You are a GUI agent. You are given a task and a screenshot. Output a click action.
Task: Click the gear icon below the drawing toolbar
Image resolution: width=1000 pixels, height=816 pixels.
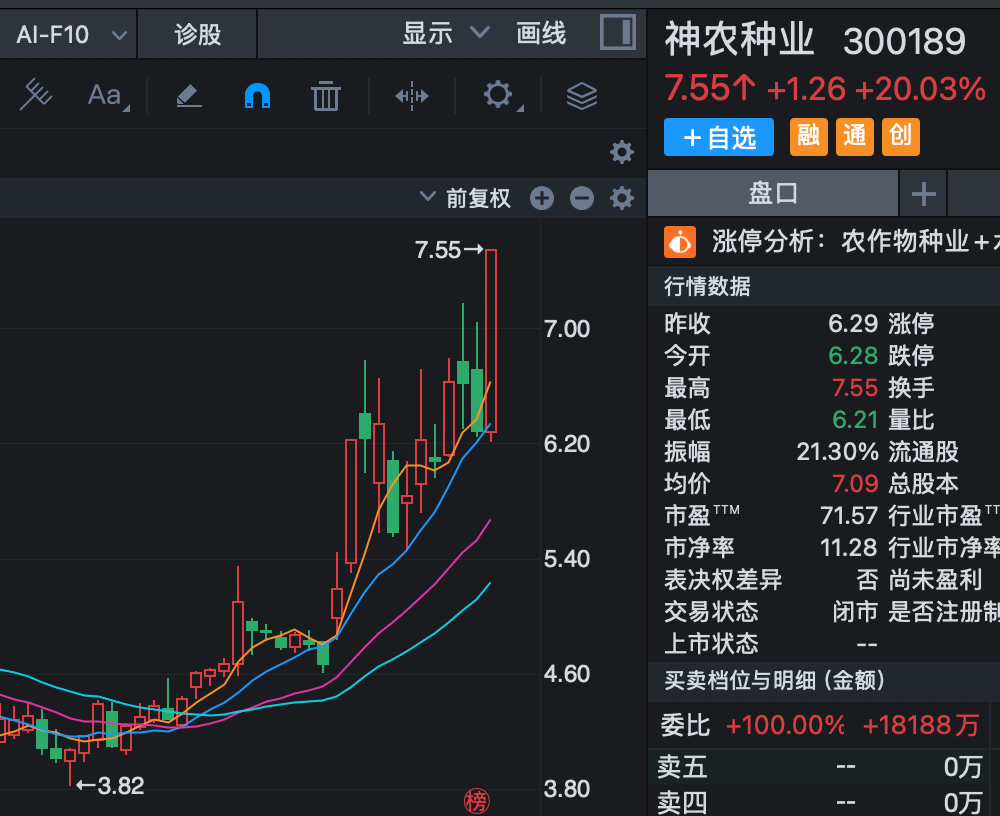[622, 152]
